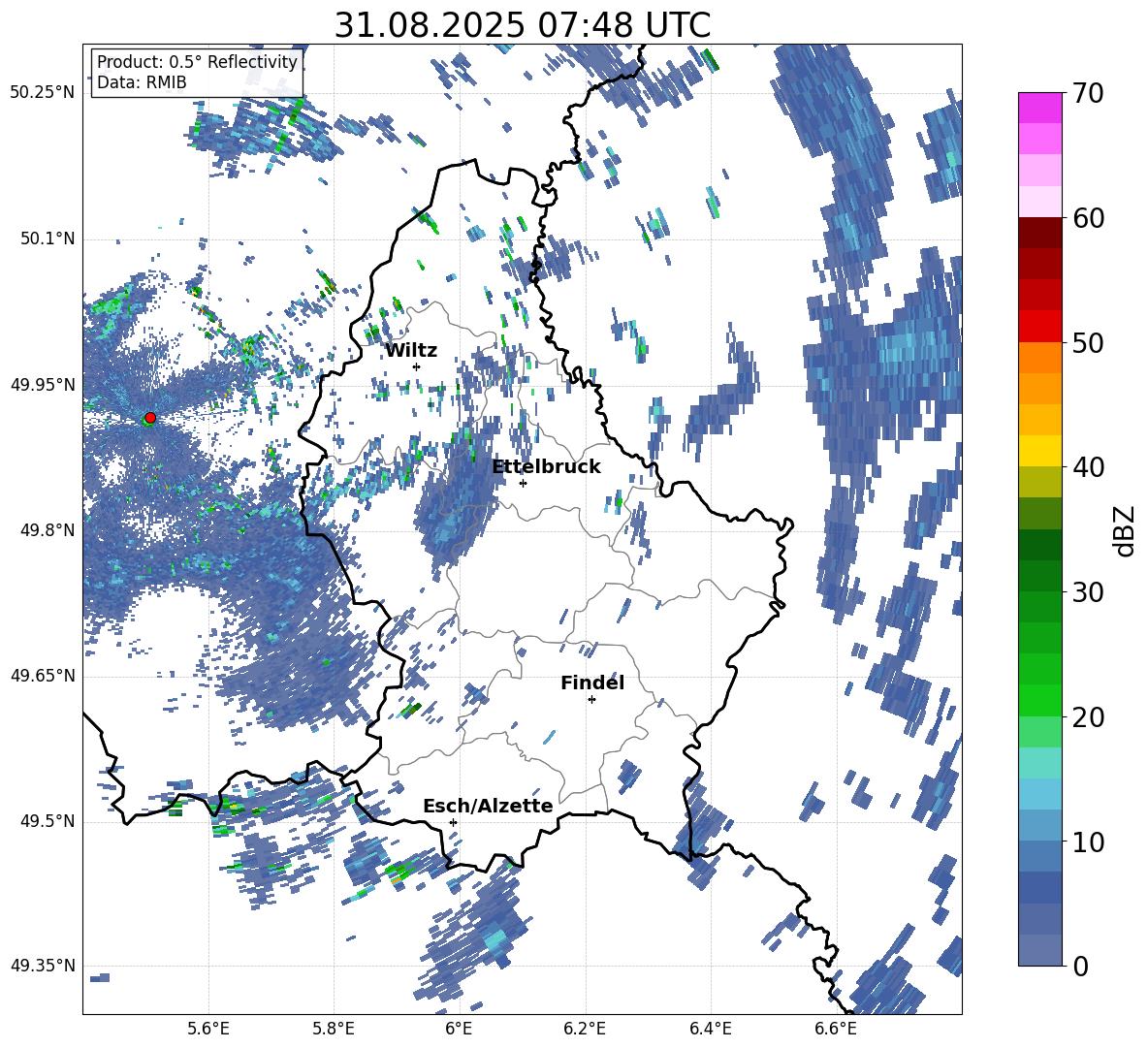Click the magenta 68-70 dBZ color band
The width and height of the screenshot is (1148, 1048).
[1039, 108]
